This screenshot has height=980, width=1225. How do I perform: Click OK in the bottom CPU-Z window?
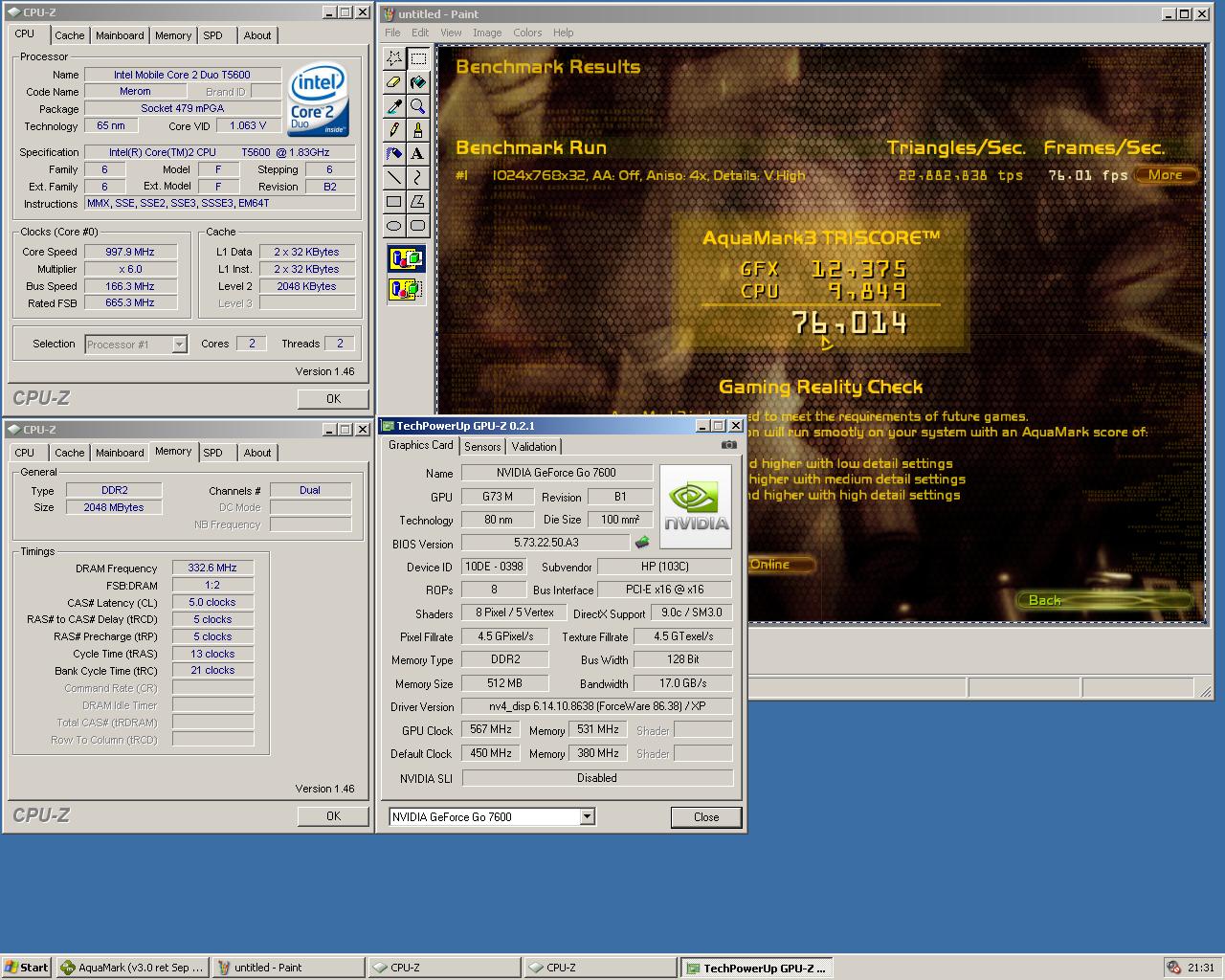(333, 816)
